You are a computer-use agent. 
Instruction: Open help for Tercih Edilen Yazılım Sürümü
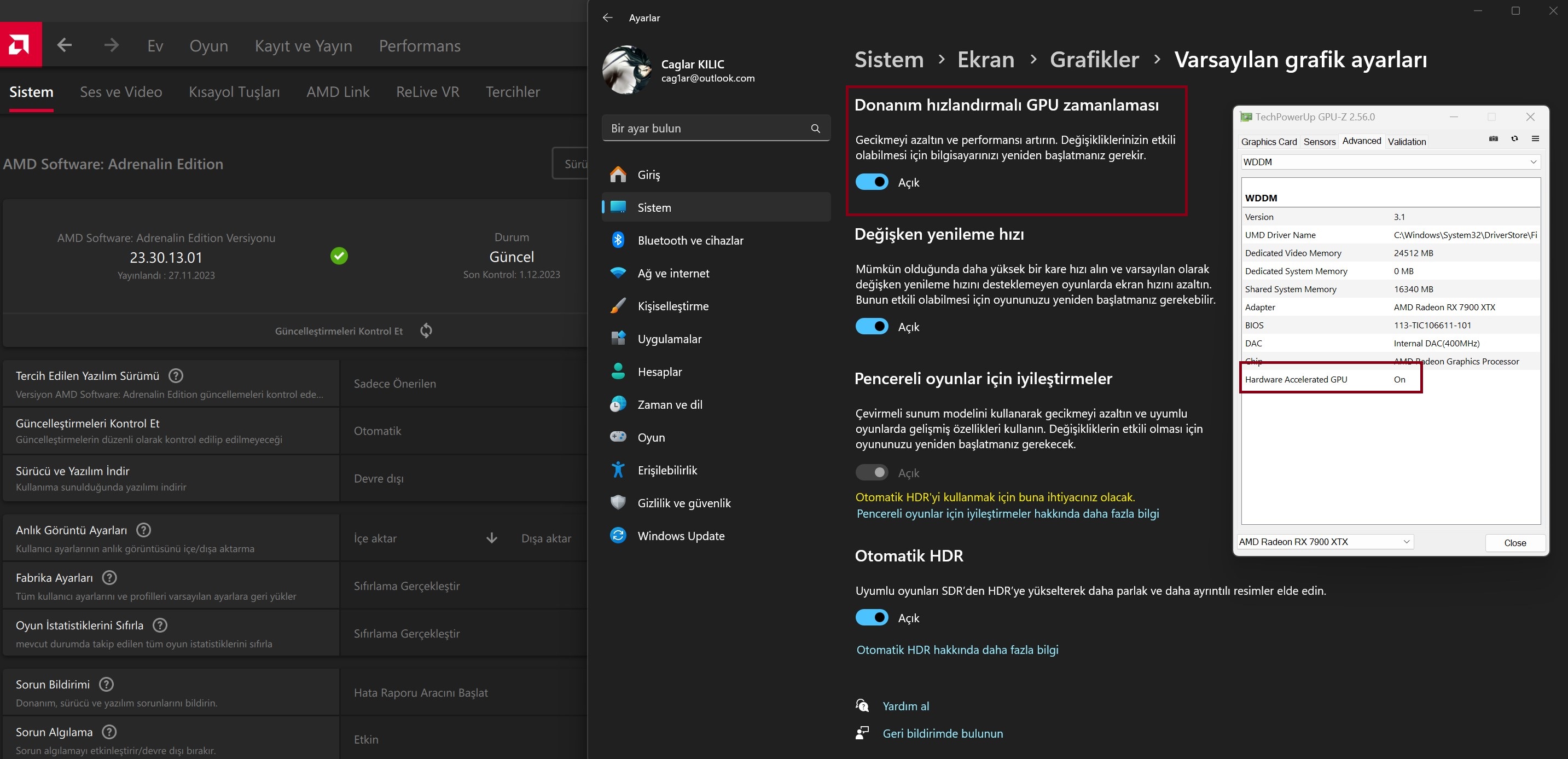(x=175, y=375)
